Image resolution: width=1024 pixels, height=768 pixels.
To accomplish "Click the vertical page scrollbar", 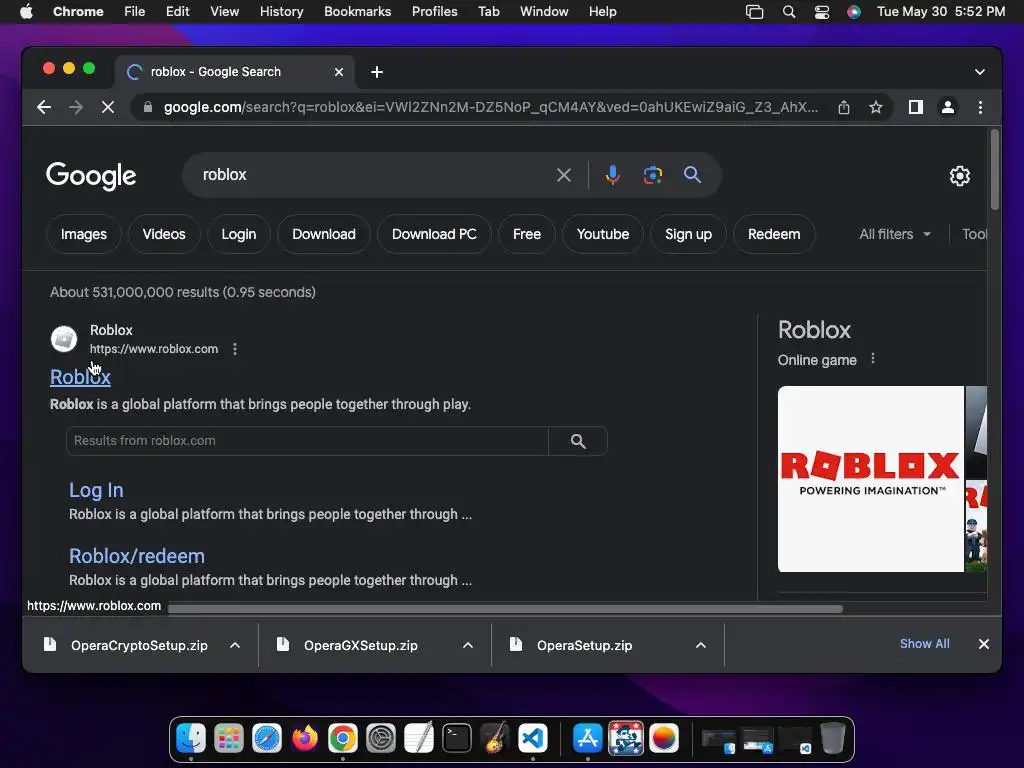I will [995, 170].
